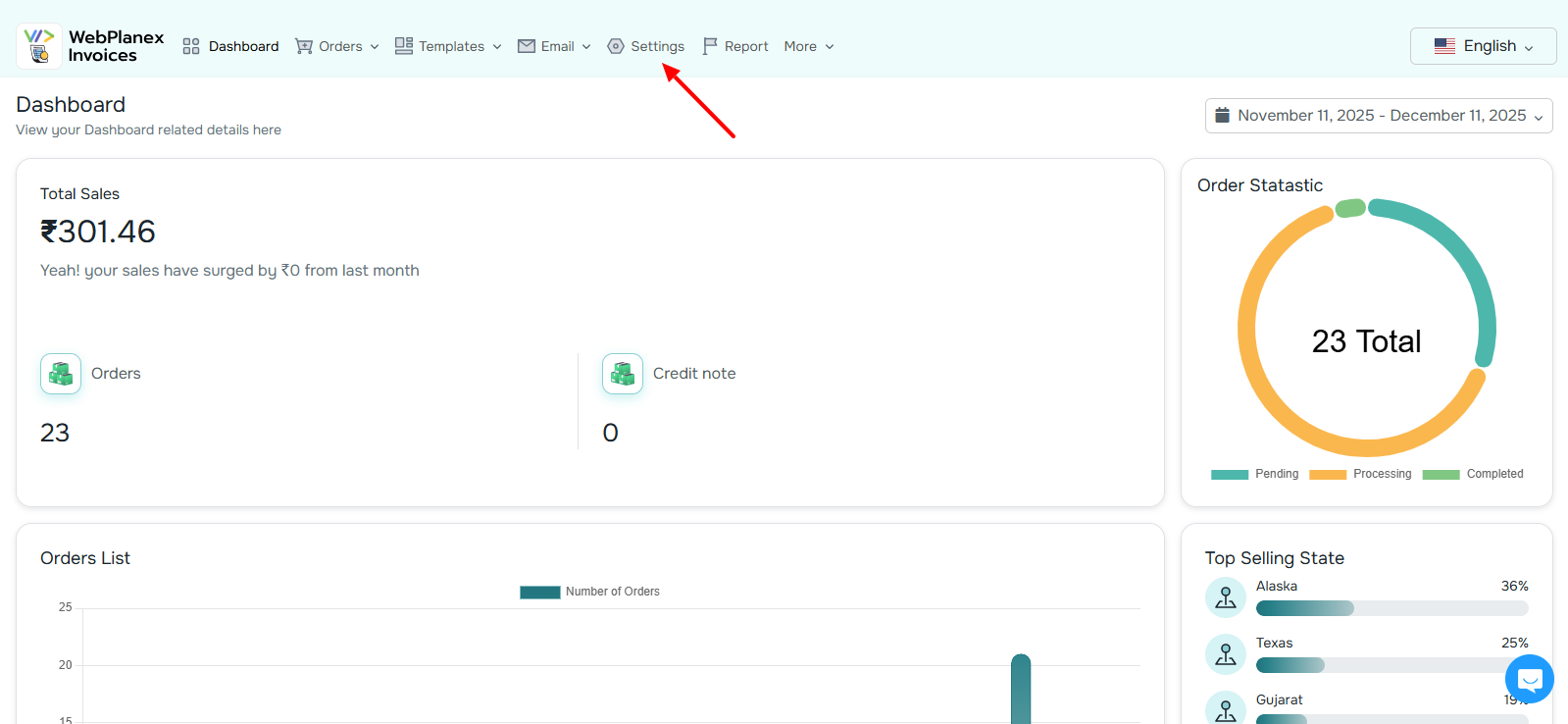
Task: Click the Orders List heading
Action: pyautogui.click(x=85, y=558)
